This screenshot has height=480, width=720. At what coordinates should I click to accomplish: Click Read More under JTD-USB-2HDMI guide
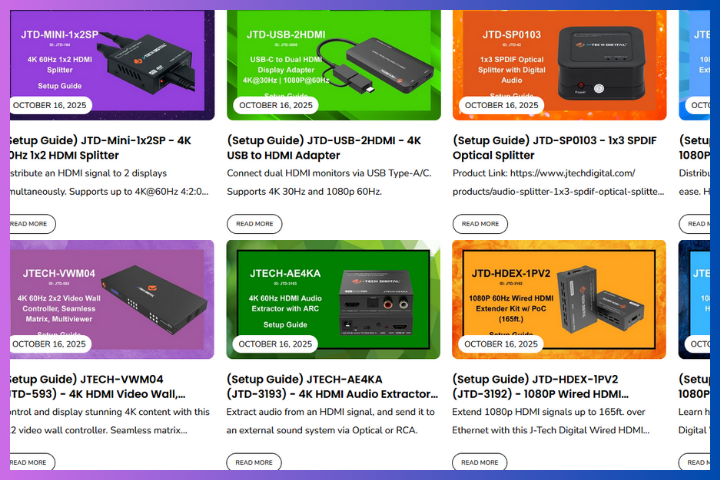(254, 224)
